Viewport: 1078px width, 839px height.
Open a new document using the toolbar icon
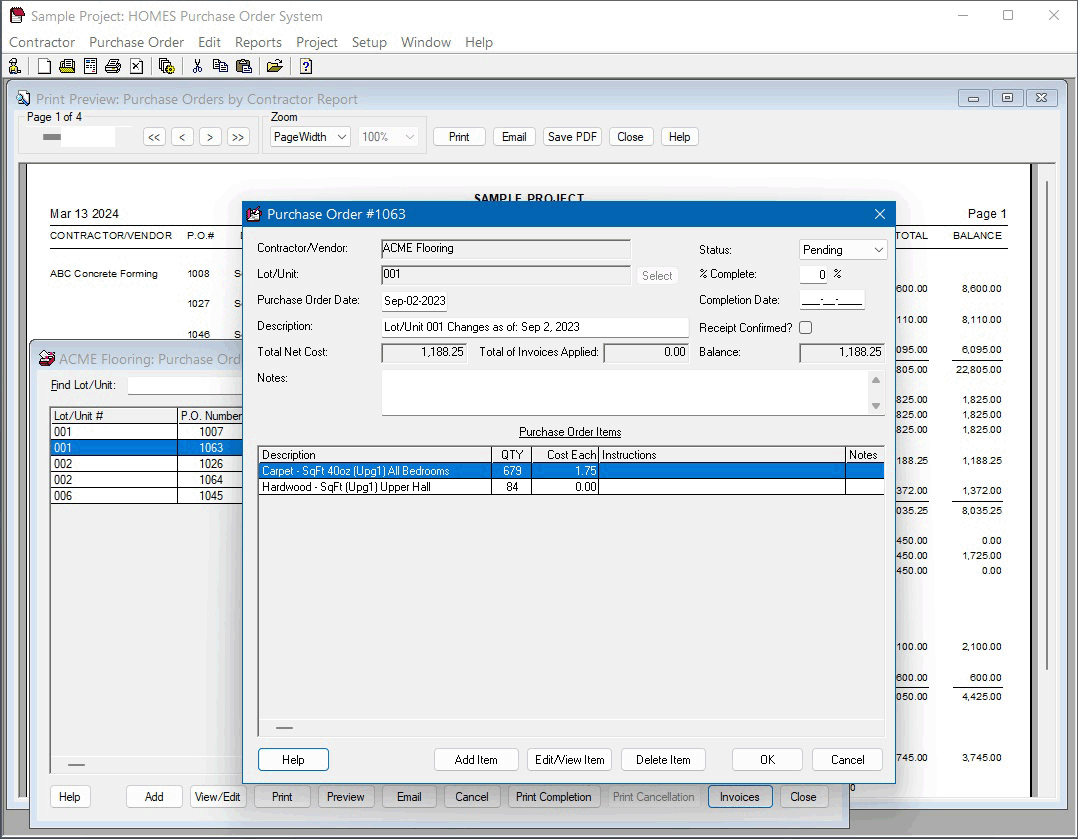pos(43,66)
